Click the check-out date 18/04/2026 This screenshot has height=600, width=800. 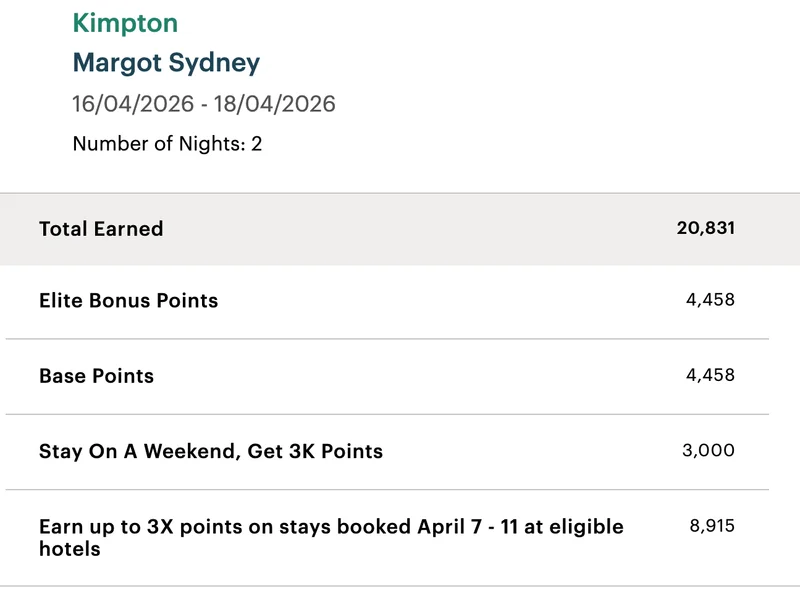[x=274, y=104]
